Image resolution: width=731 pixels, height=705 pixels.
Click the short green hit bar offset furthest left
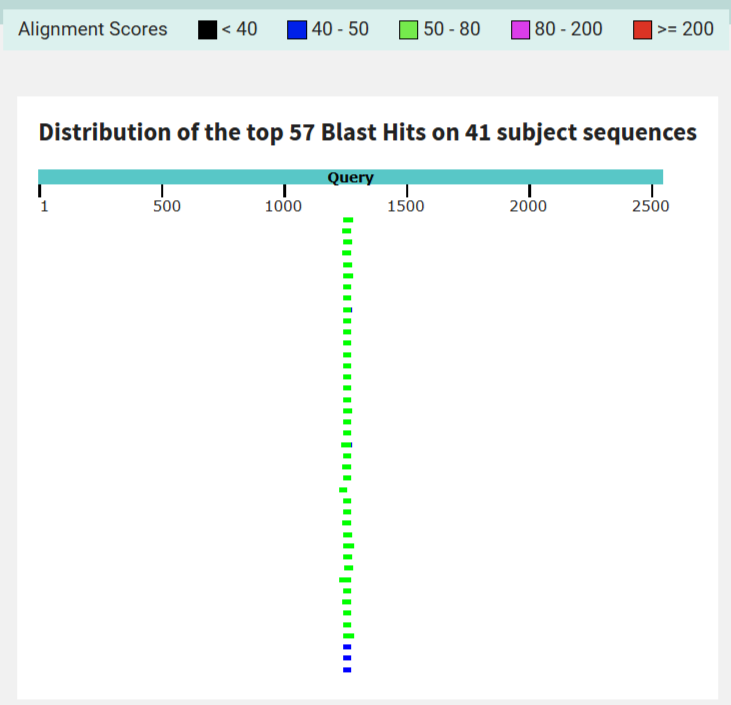point(344,490)
